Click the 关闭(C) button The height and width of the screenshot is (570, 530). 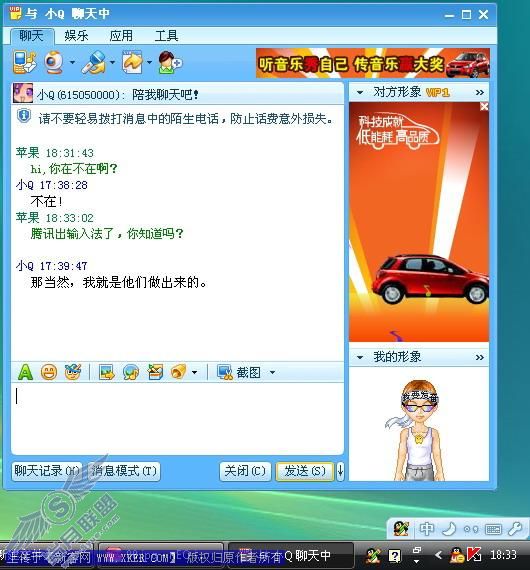pos(245,471)
